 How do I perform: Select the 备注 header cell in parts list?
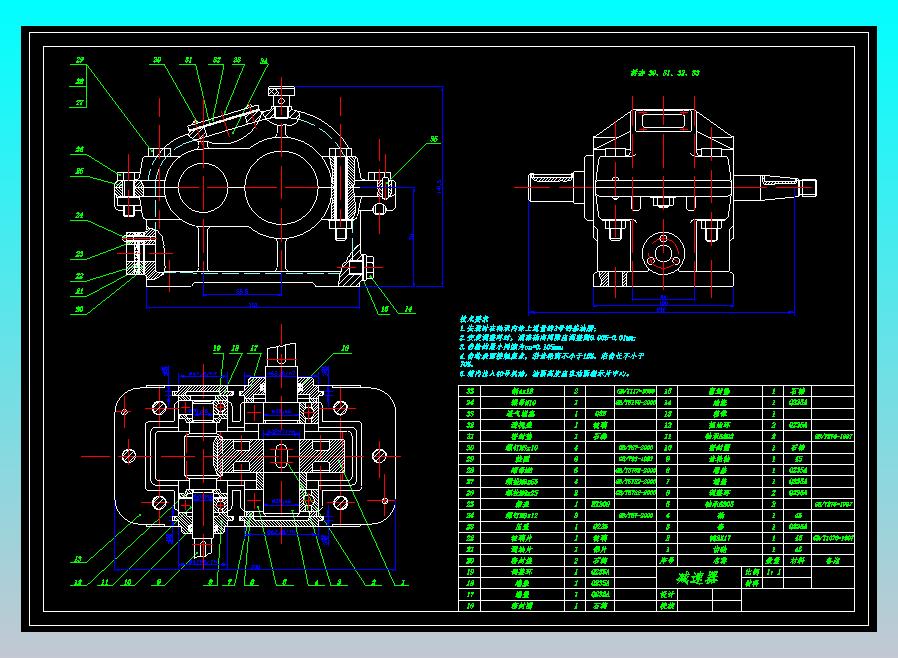tap(833, 561)
